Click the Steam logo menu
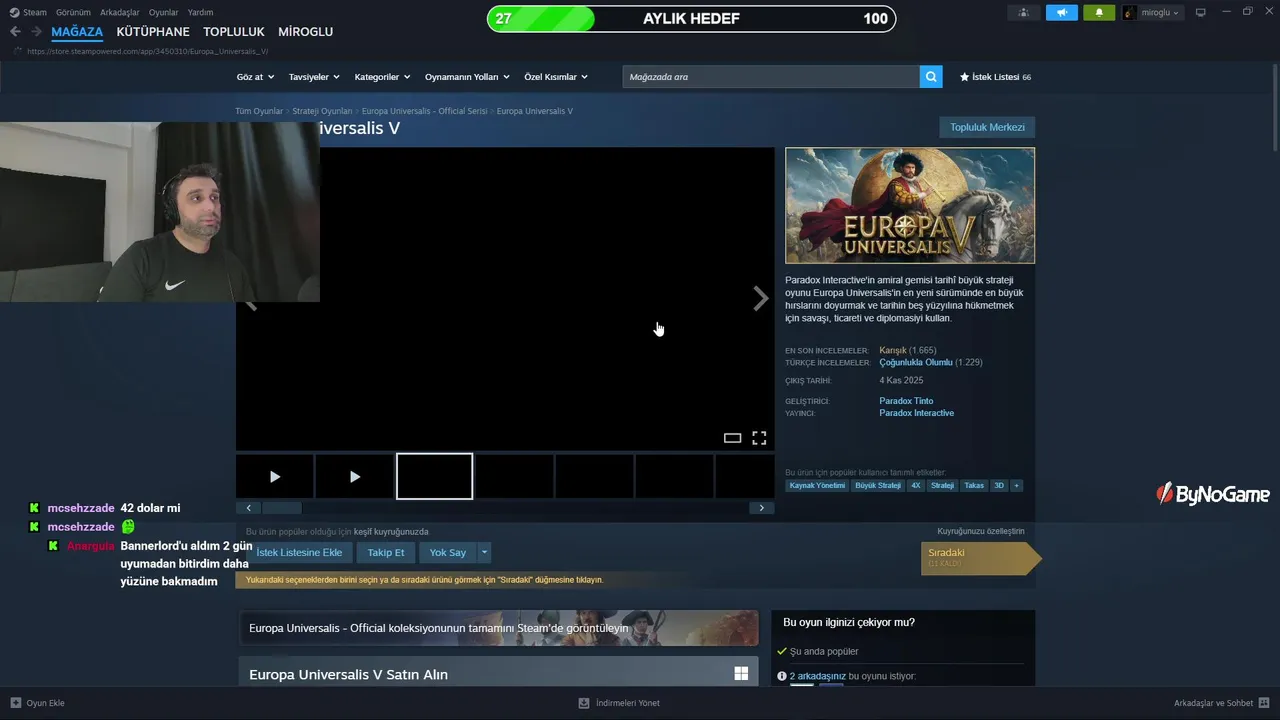1280x720 pixels. [28, 12]
